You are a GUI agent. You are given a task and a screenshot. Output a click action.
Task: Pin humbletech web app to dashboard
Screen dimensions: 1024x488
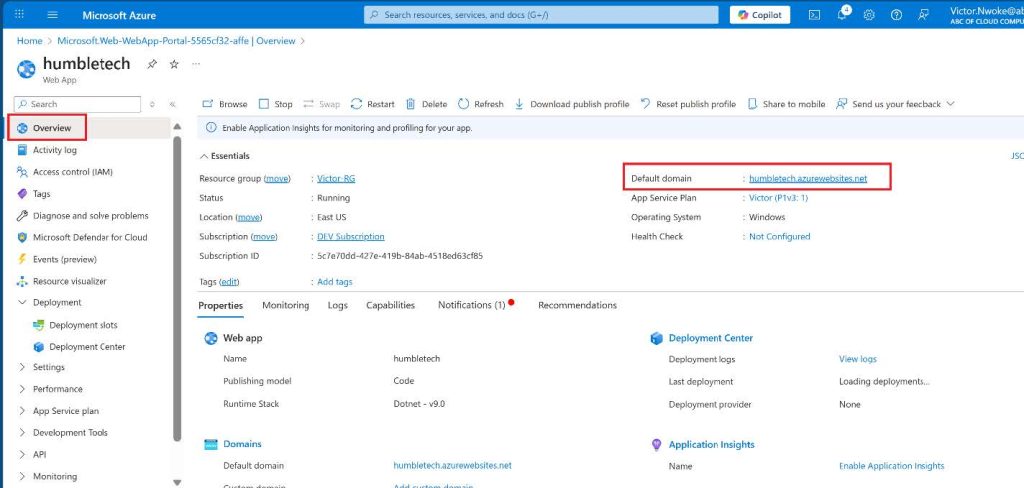152,64
